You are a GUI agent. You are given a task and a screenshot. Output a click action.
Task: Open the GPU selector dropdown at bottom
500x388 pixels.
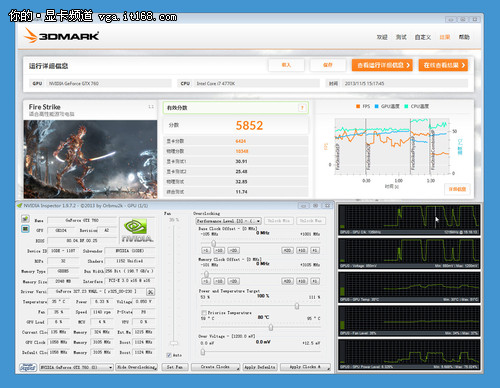76,367
